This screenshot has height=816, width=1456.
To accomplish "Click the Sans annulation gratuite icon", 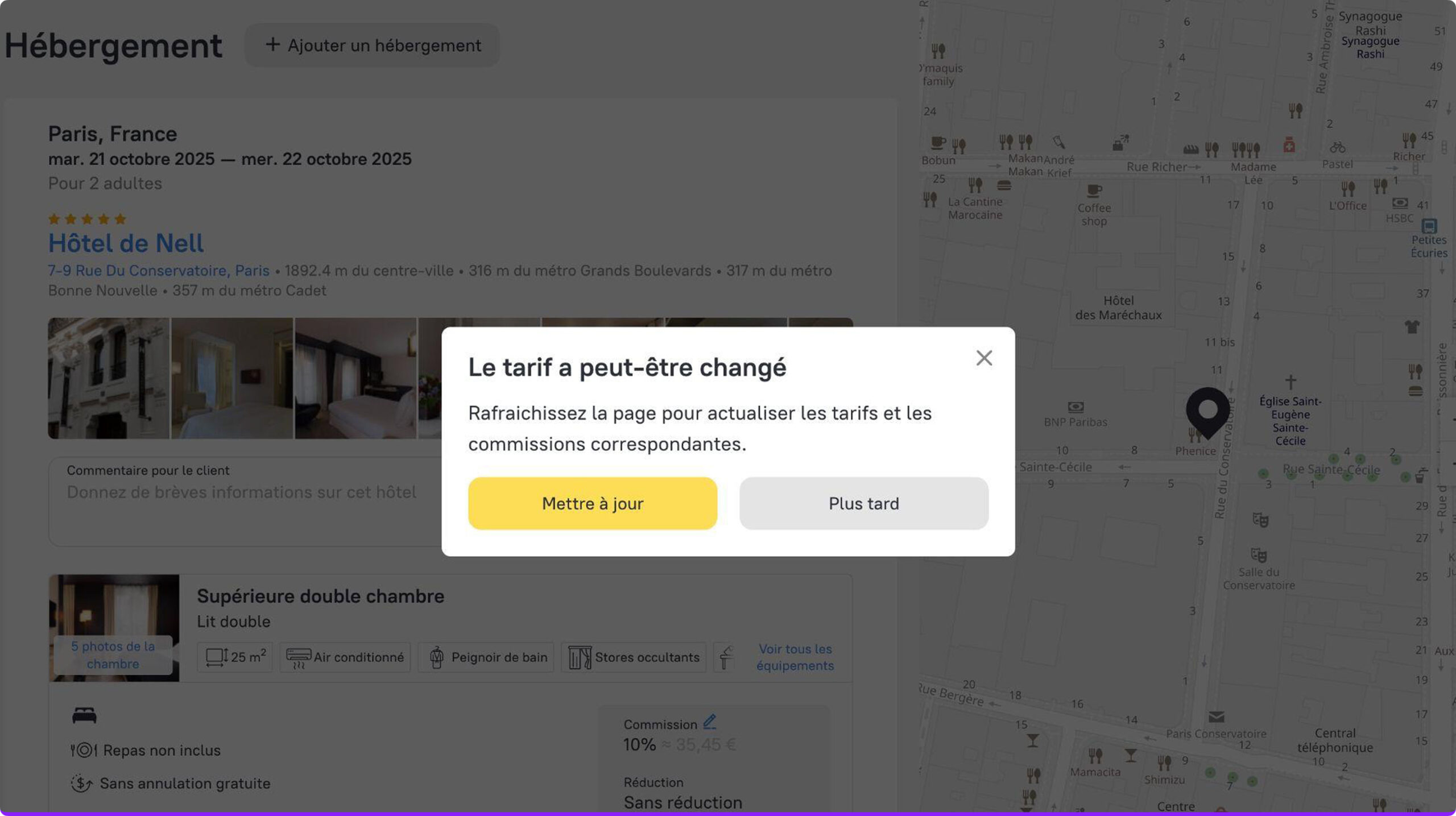I will (x=82, y=784).
